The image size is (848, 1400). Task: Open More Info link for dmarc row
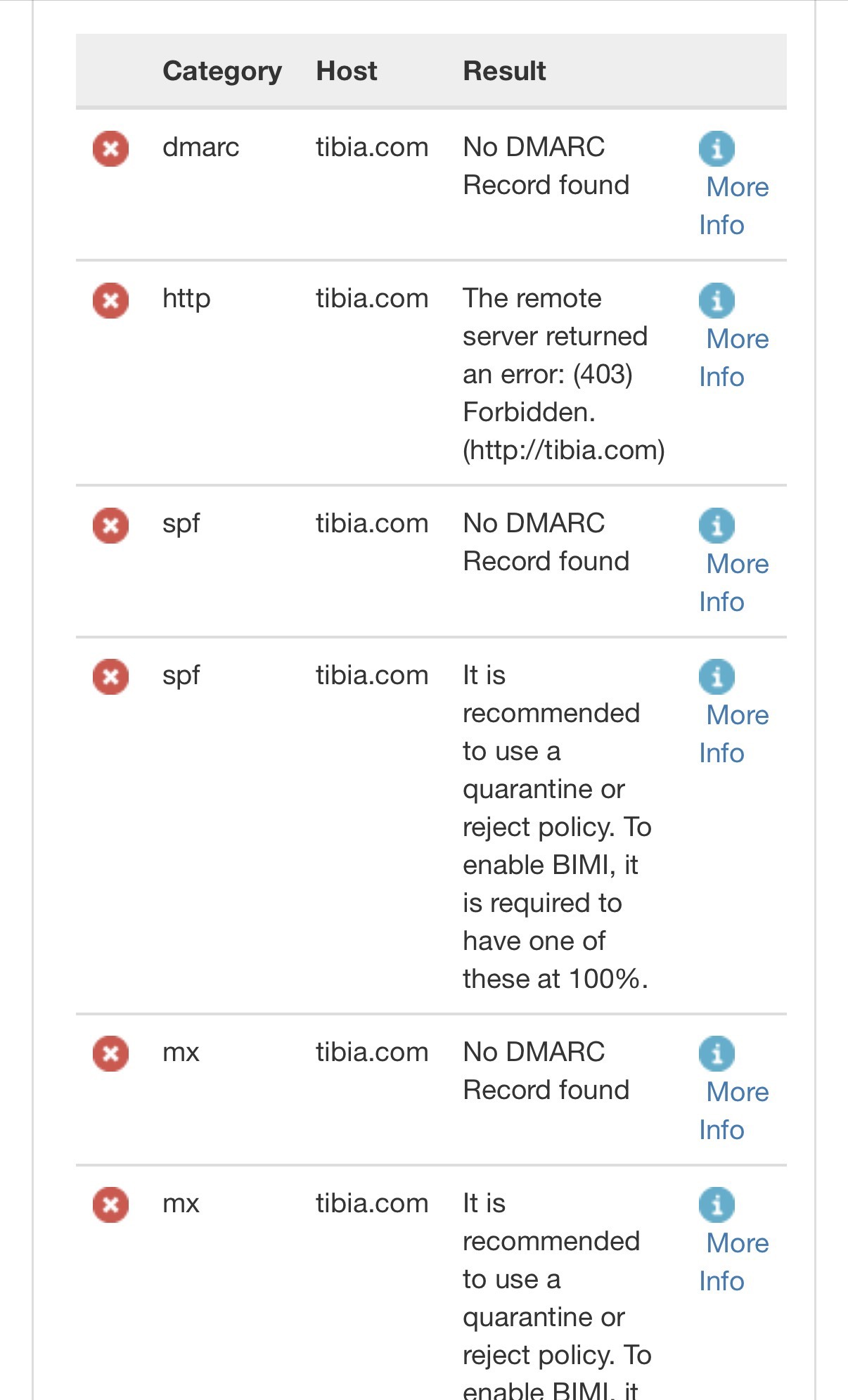734,206
